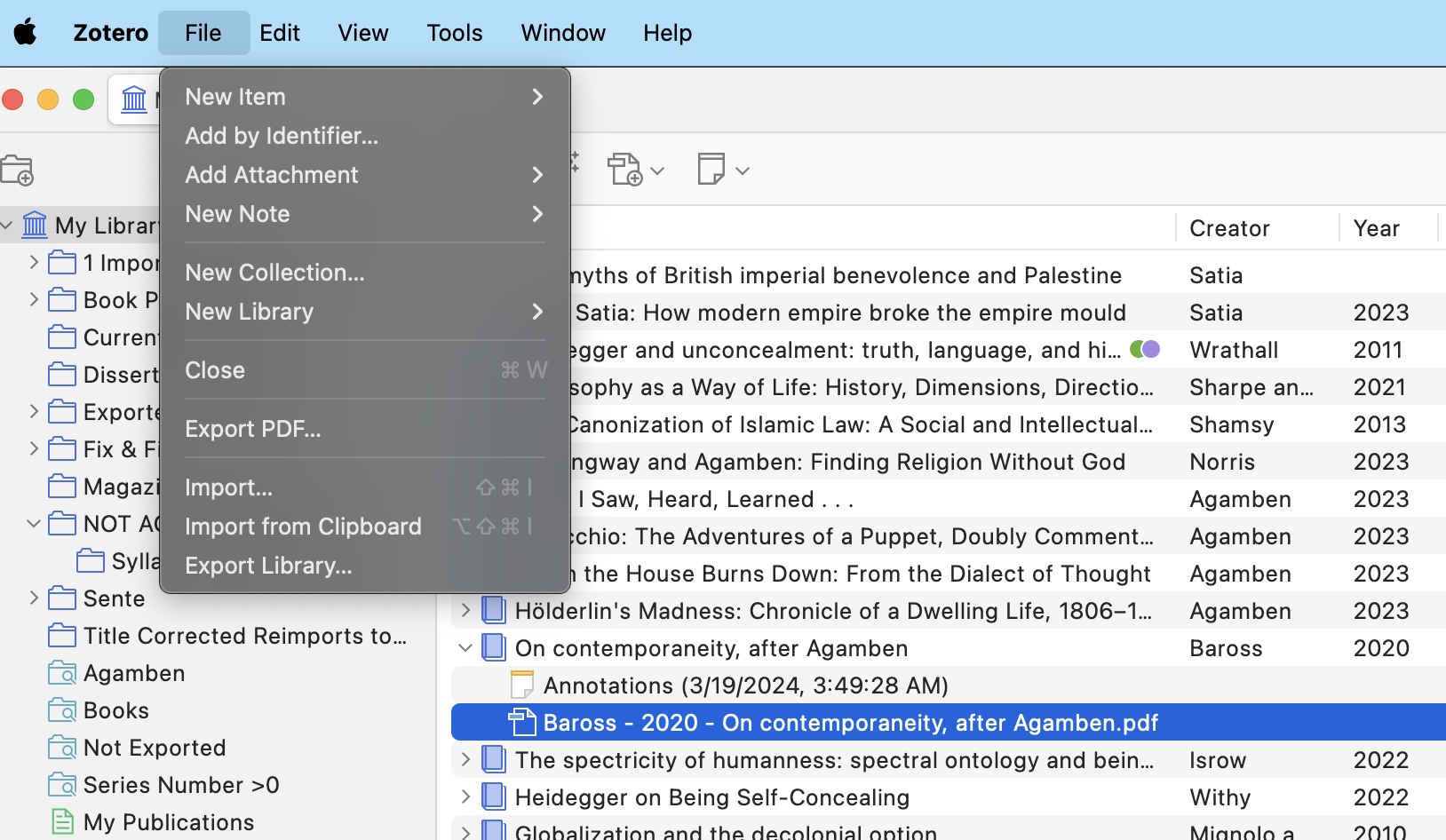Choose Import from Clipboard
1446x840 pixels.
364,527
